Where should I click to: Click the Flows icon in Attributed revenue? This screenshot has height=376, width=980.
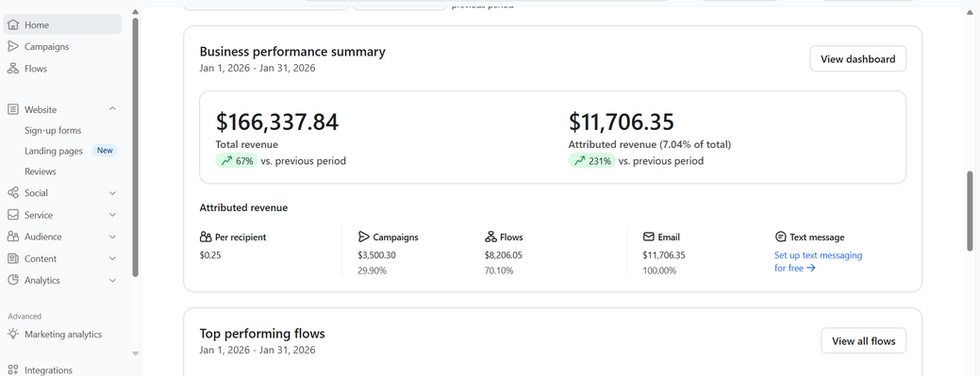pos(491,237)
